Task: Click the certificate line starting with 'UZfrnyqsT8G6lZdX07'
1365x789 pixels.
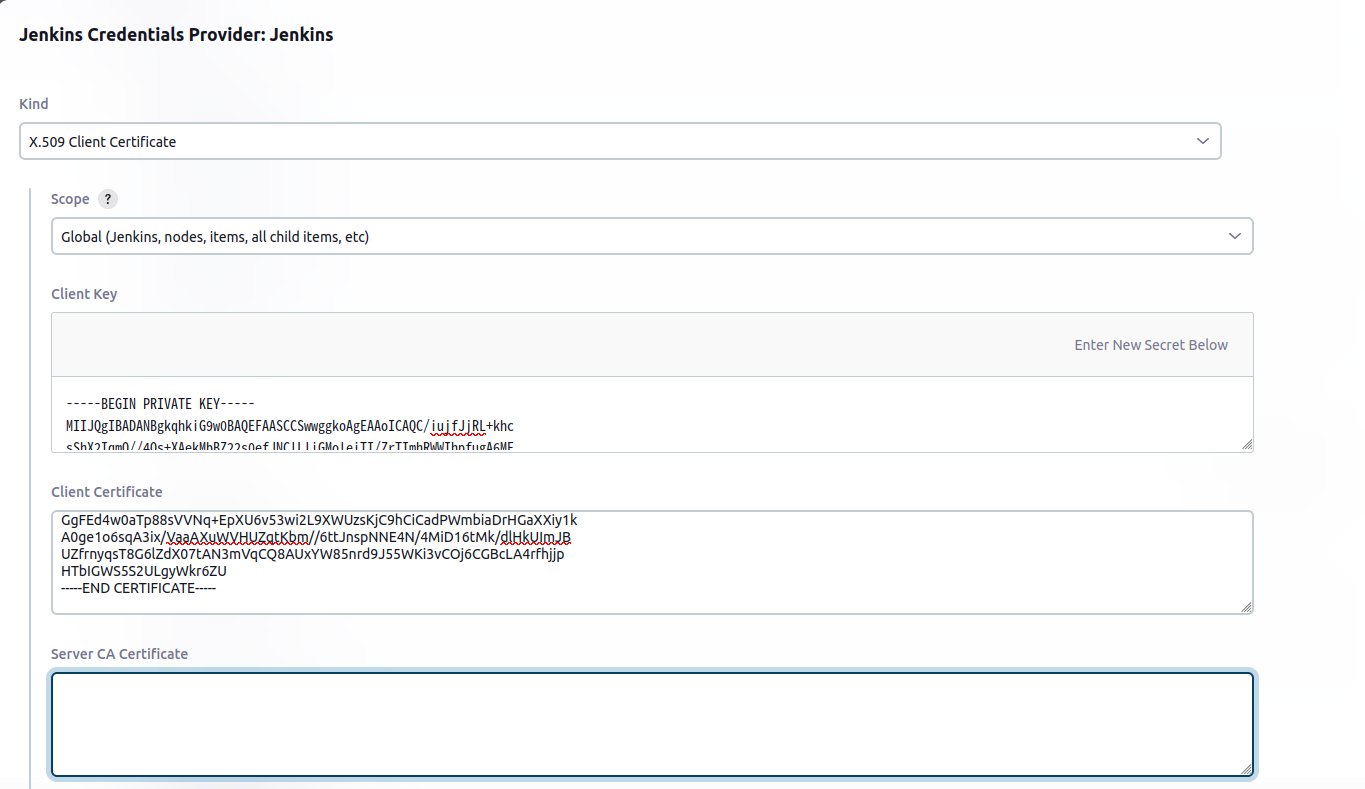Action: tap(313, 554)
